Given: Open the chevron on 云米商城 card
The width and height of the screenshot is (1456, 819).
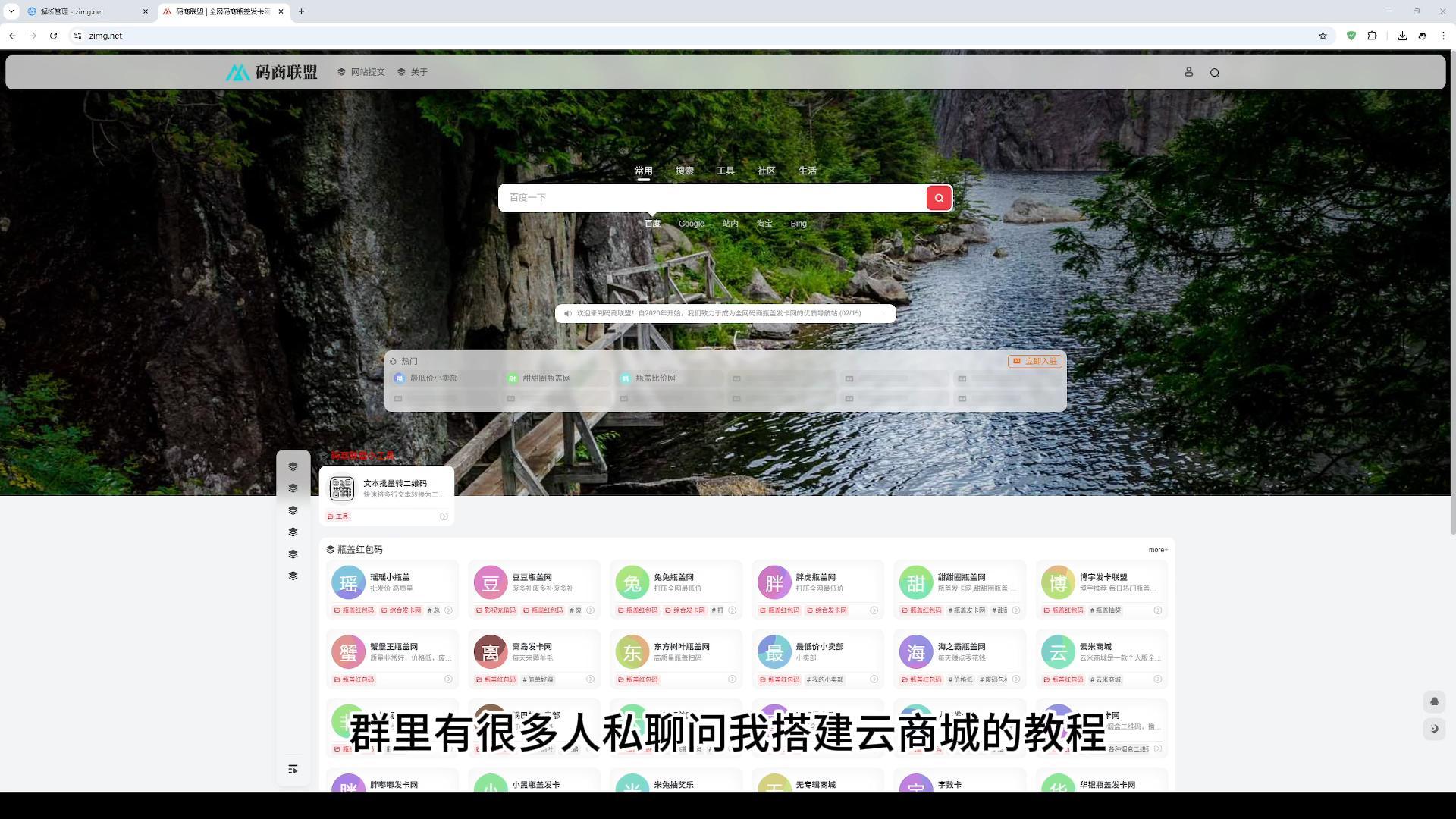Looking at the screenshot, I should pyautogui.click(x=1157, y=679).
